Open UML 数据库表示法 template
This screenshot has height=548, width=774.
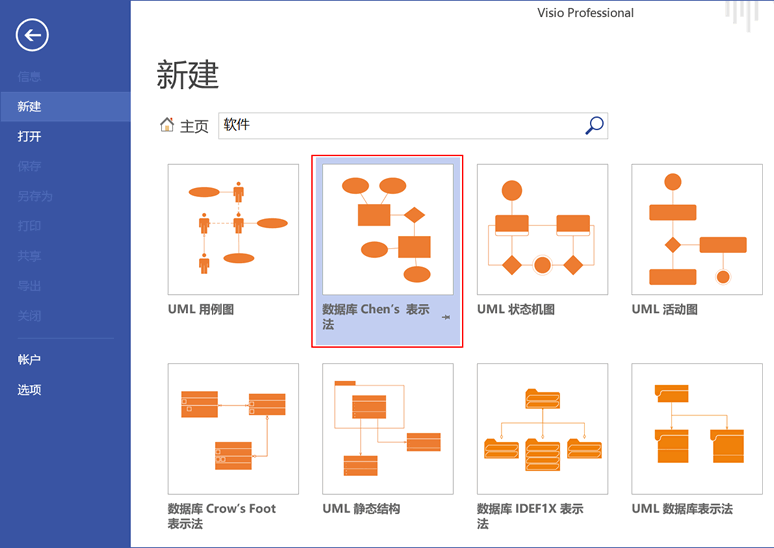[x=697, y=429]
